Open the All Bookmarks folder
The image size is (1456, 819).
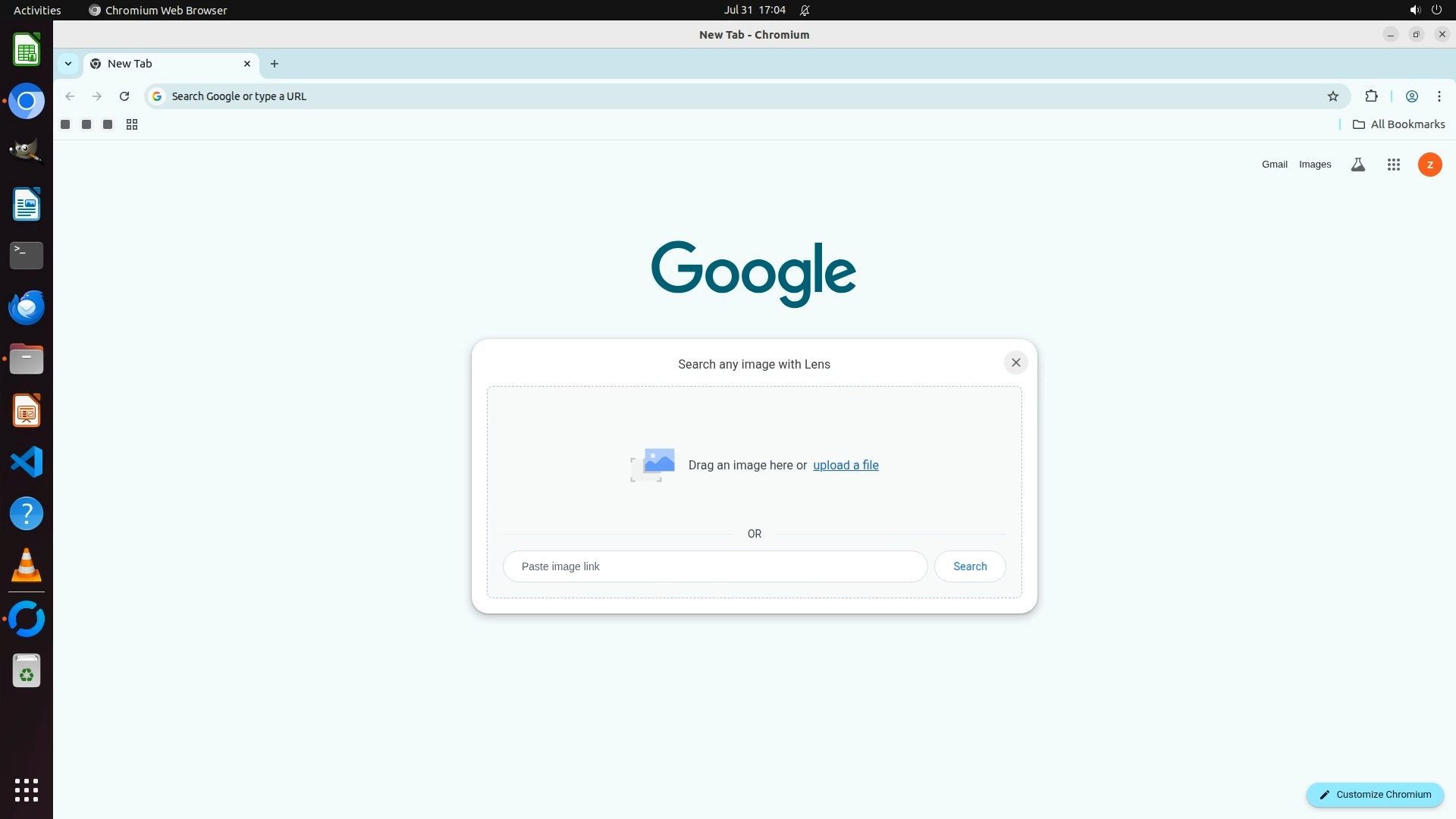coord(1399,124)
